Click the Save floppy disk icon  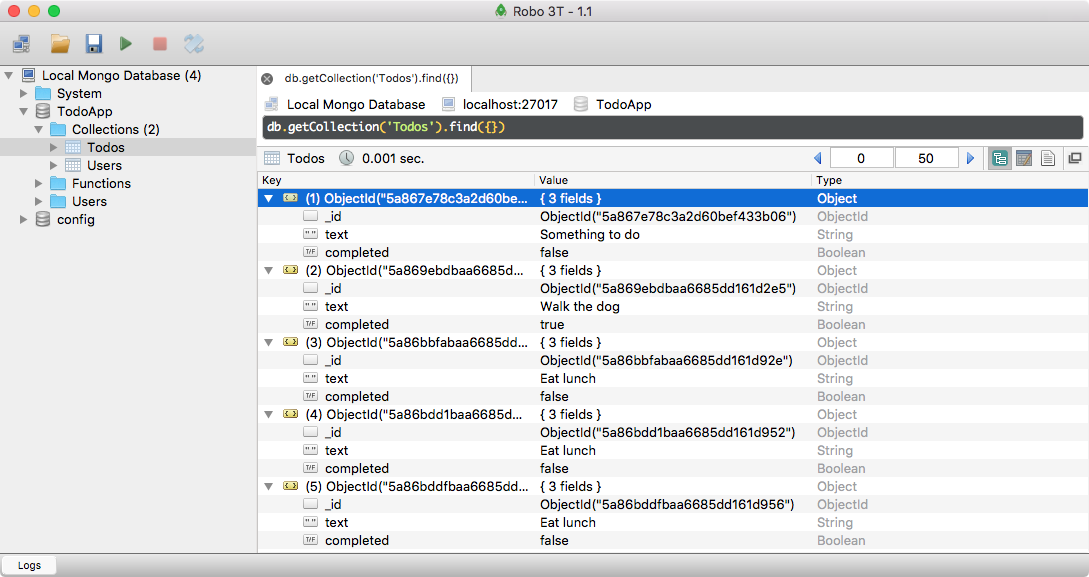94,43
